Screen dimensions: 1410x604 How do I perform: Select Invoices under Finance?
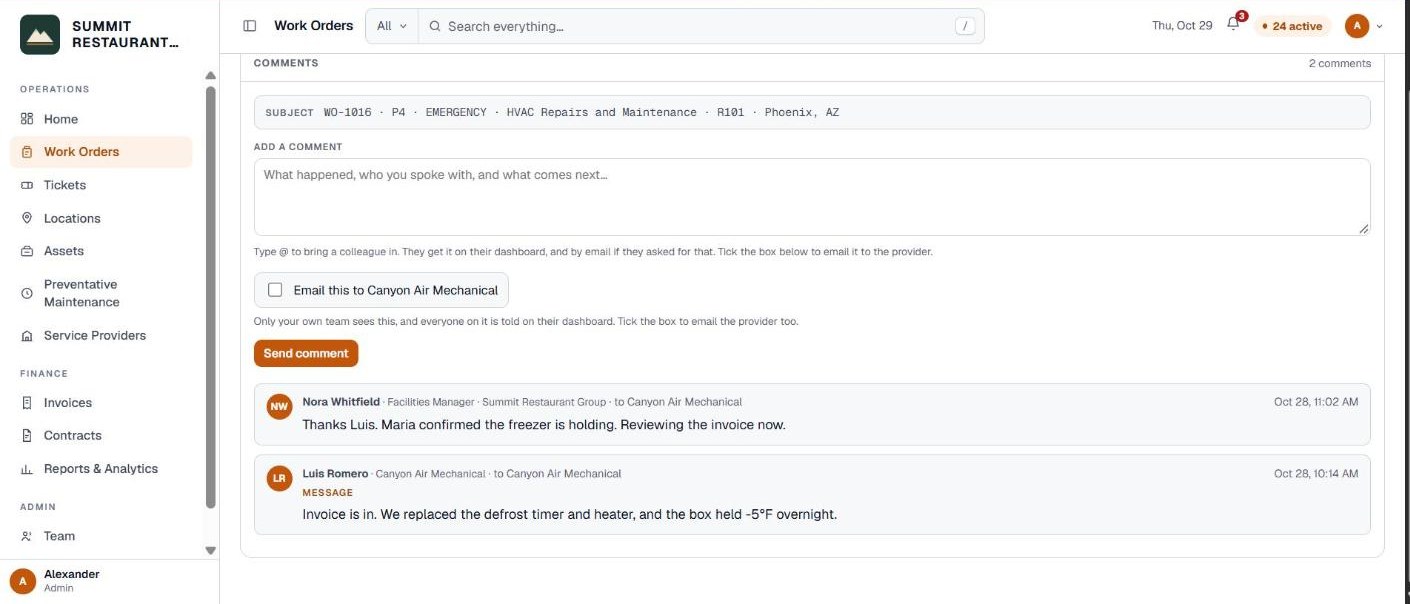click(x=100, y=403)
